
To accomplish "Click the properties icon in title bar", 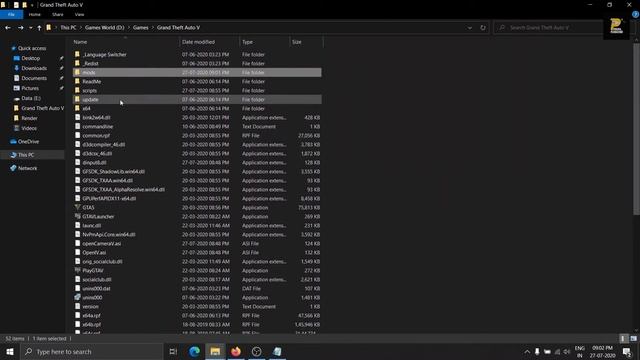I will 16,5.
